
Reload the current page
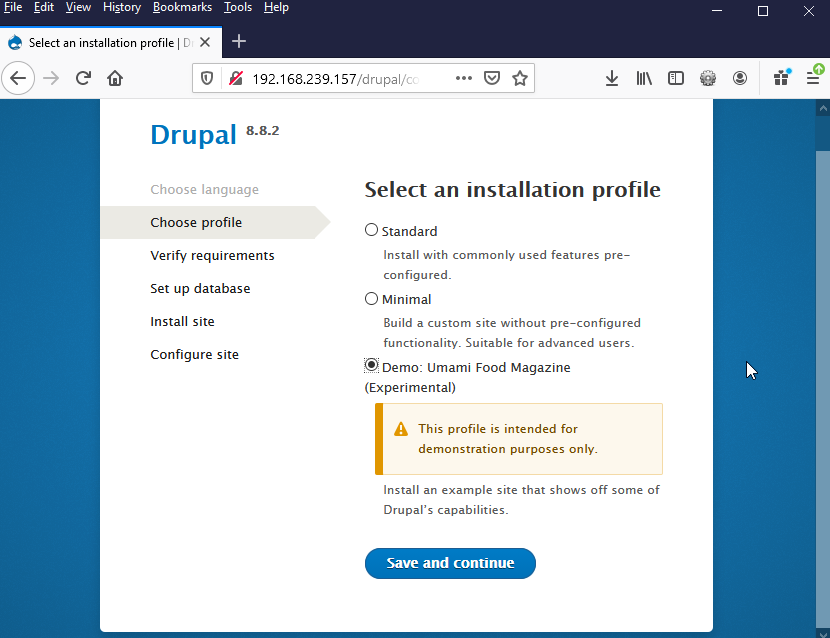coord(84,78)
